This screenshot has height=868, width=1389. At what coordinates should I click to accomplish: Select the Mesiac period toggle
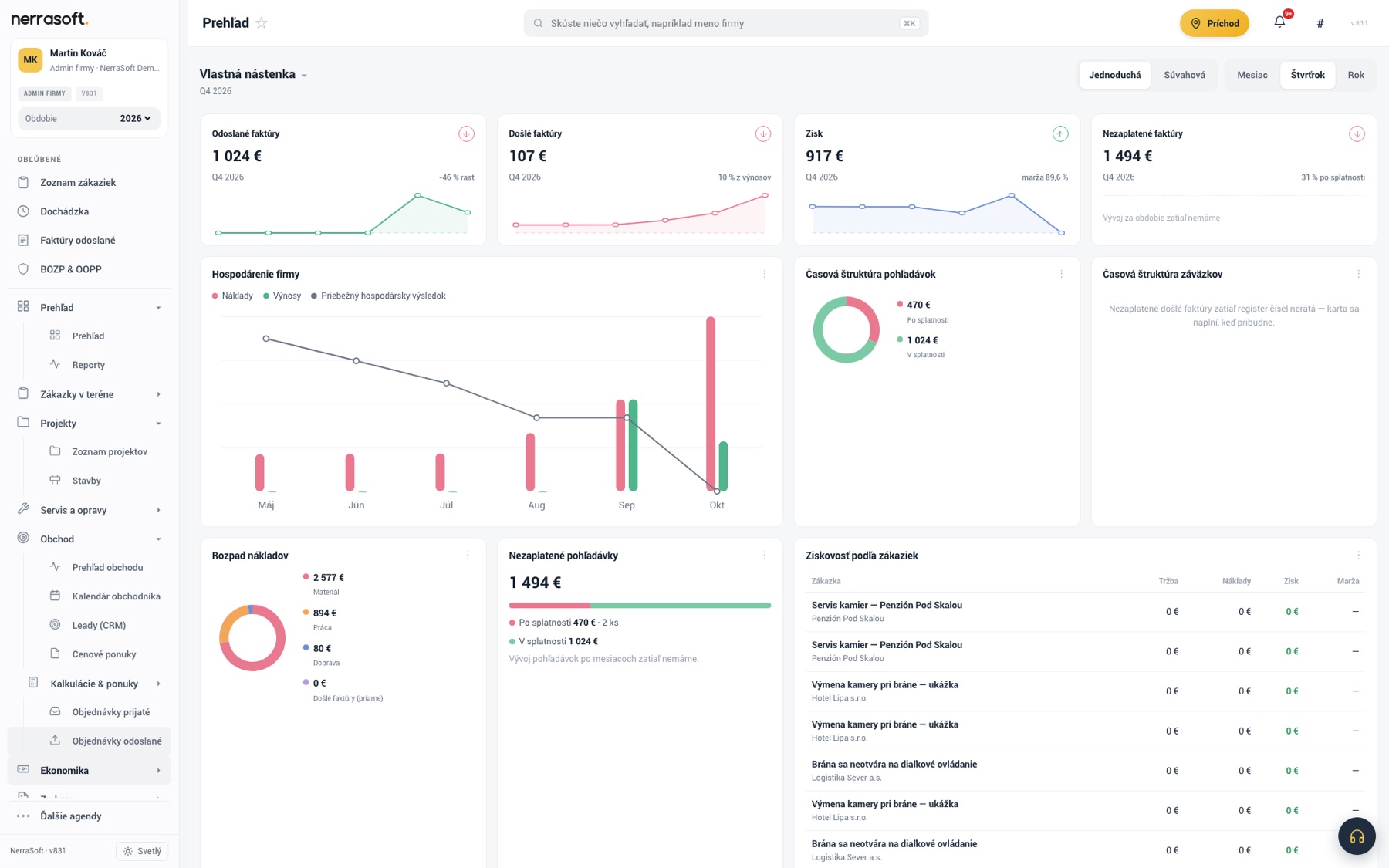tap(1252, 75)
